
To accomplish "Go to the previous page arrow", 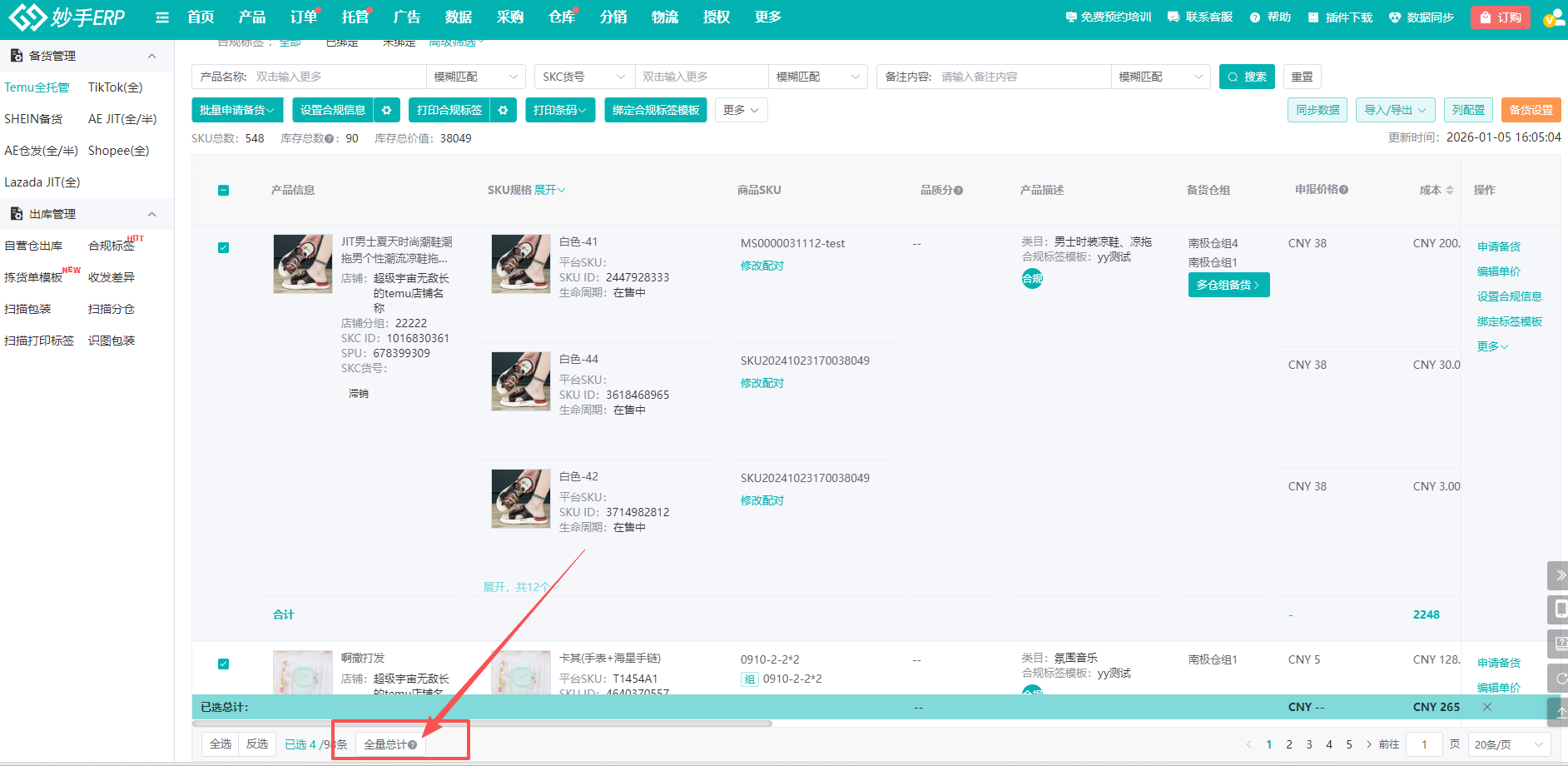I will 1248,744.
